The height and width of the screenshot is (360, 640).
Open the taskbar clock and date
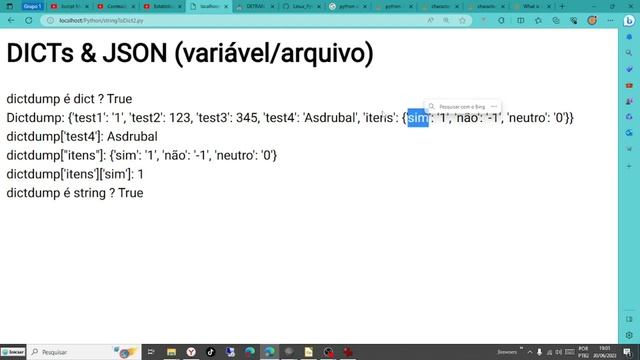click(604, 352)
